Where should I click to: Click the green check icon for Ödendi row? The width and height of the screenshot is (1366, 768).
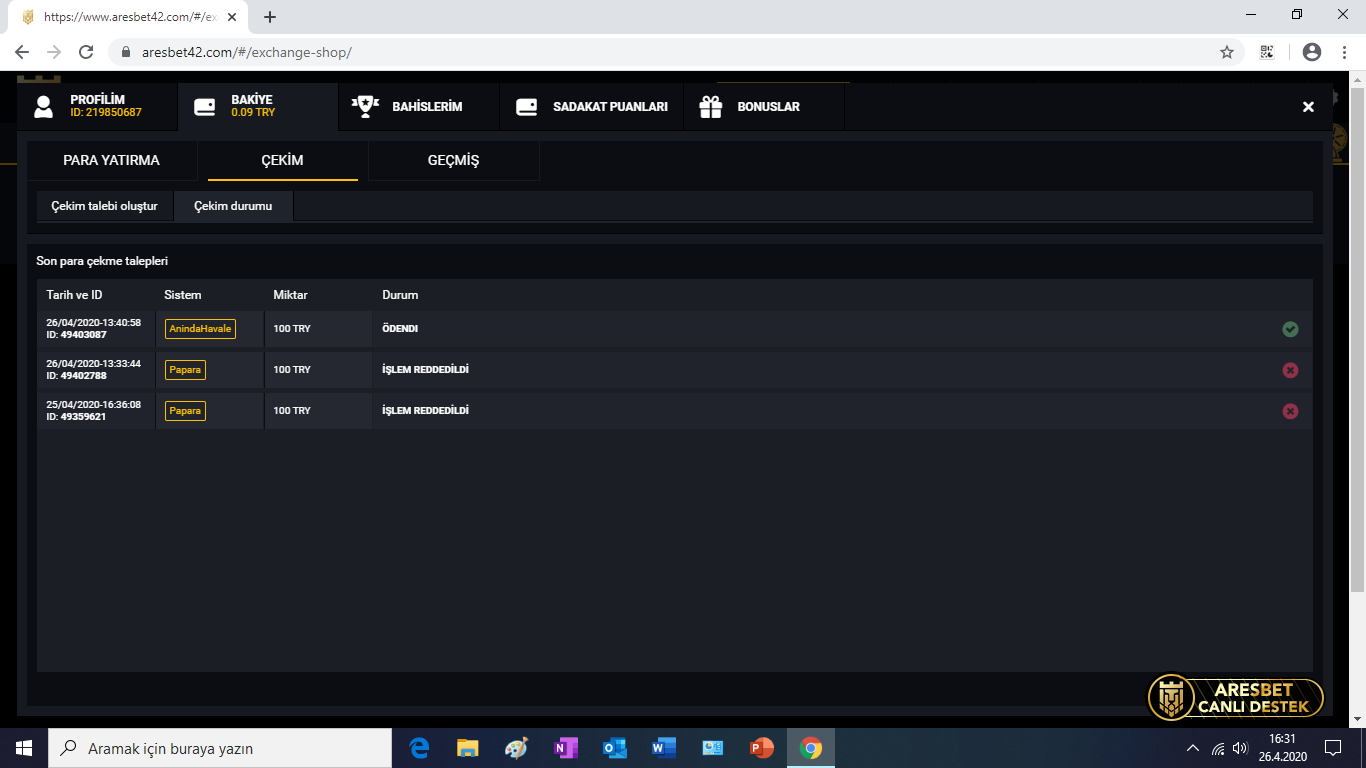coord(1290,329)
